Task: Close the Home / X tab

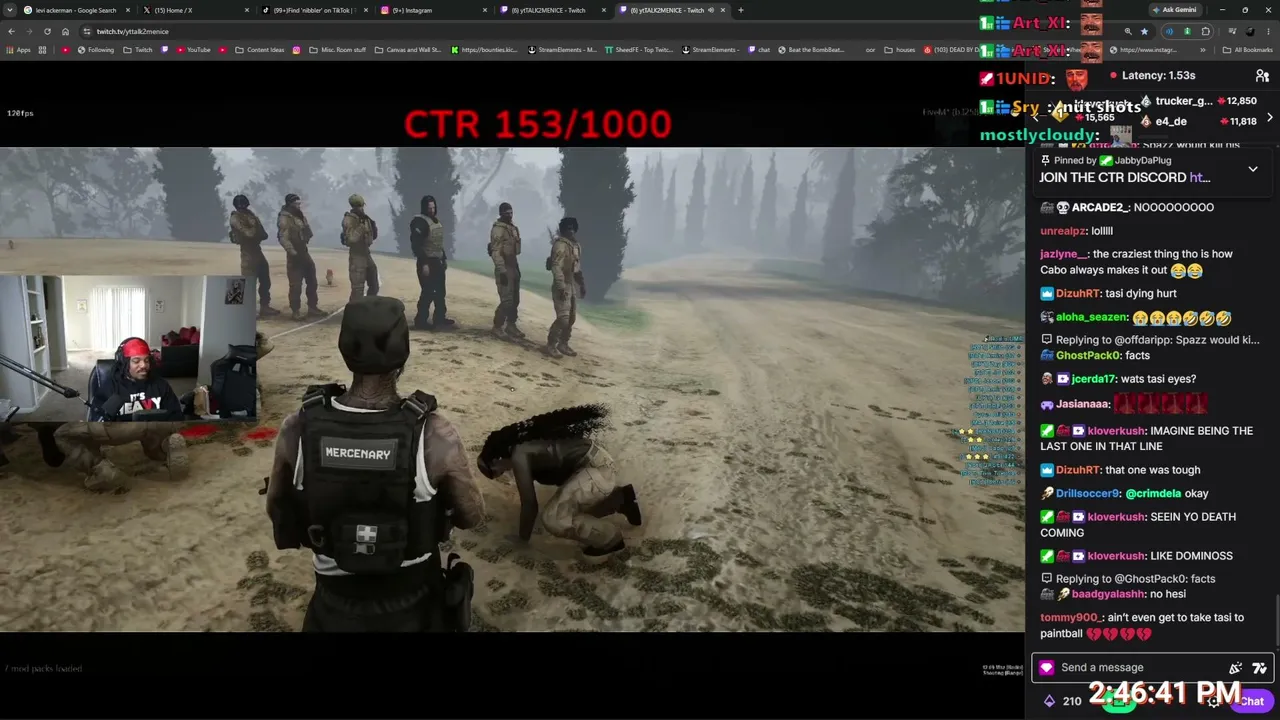Action: pyautogui.click(x=248, y=10)
